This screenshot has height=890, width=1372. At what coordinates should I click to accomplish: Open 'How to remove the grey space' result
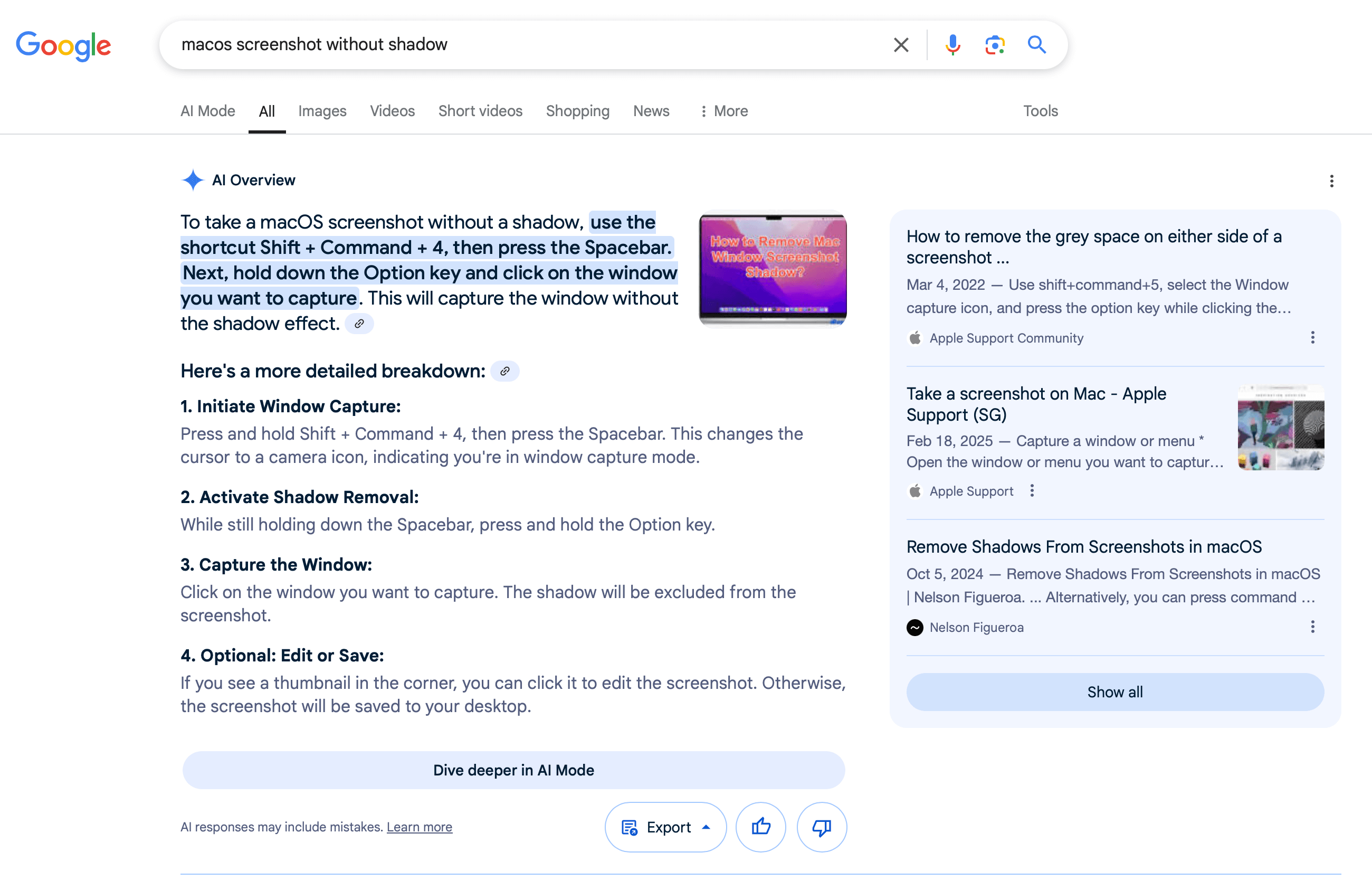point(1093,247)
